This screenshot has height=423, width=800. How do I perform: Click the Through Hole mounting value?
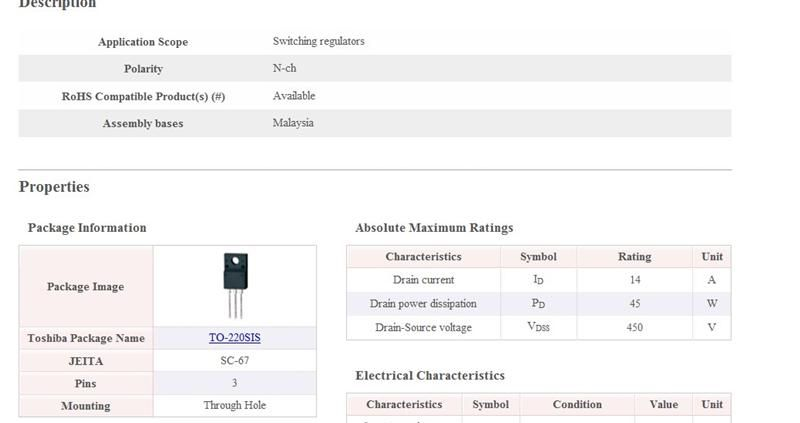(234, 406)
